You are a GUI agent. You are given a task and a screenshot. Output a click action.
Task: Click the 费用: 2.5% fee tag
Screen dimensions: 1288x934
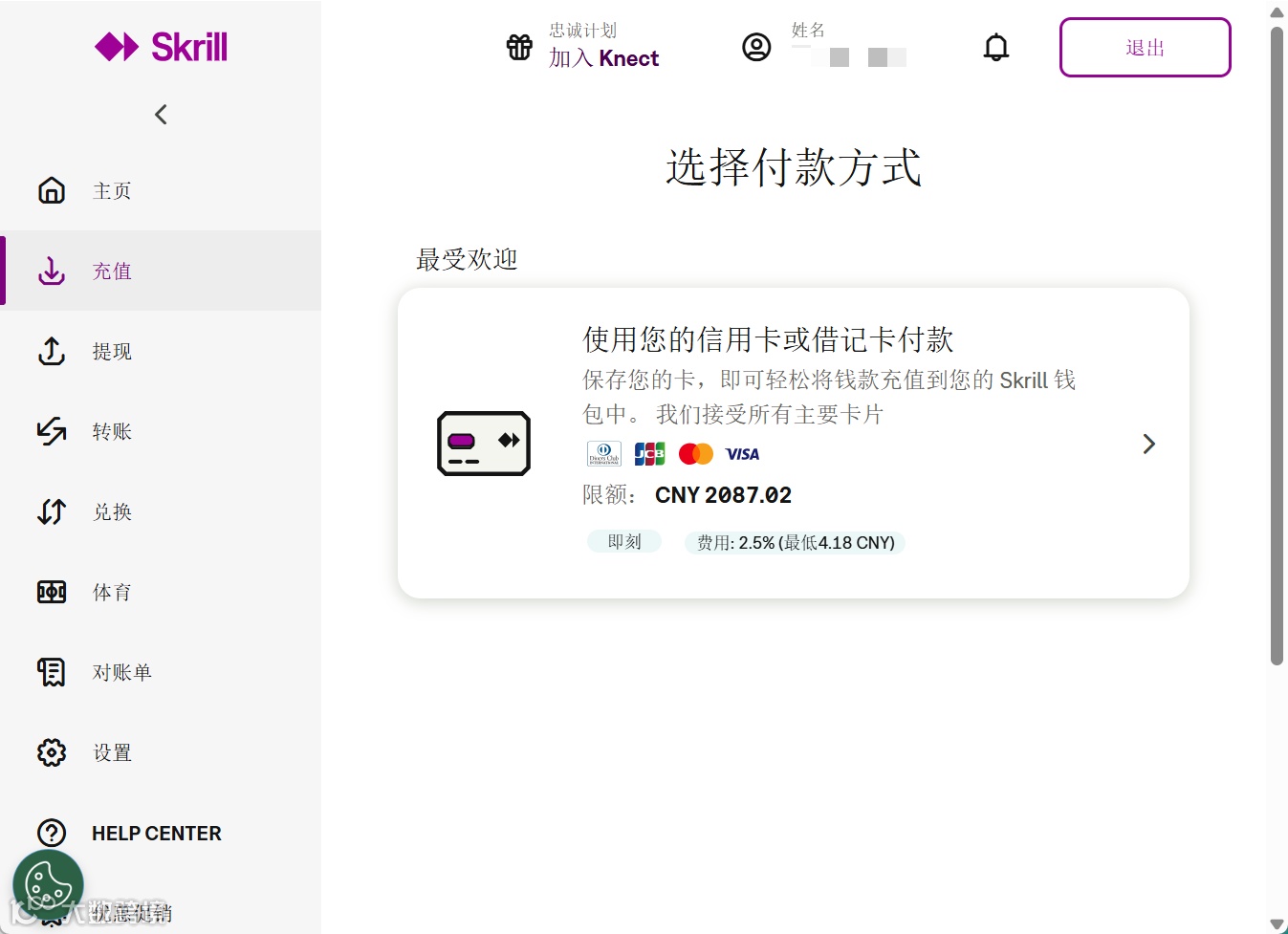[x=796, y=543]
